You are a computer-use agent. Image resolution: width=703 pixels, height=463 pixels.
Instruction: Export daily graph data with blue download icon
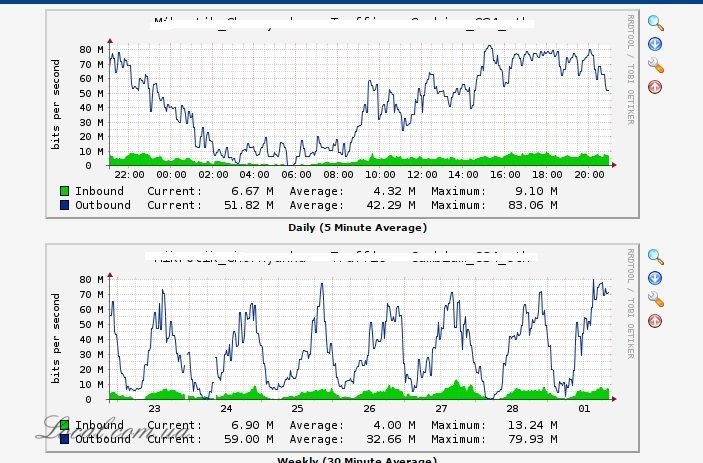[655, 44]
